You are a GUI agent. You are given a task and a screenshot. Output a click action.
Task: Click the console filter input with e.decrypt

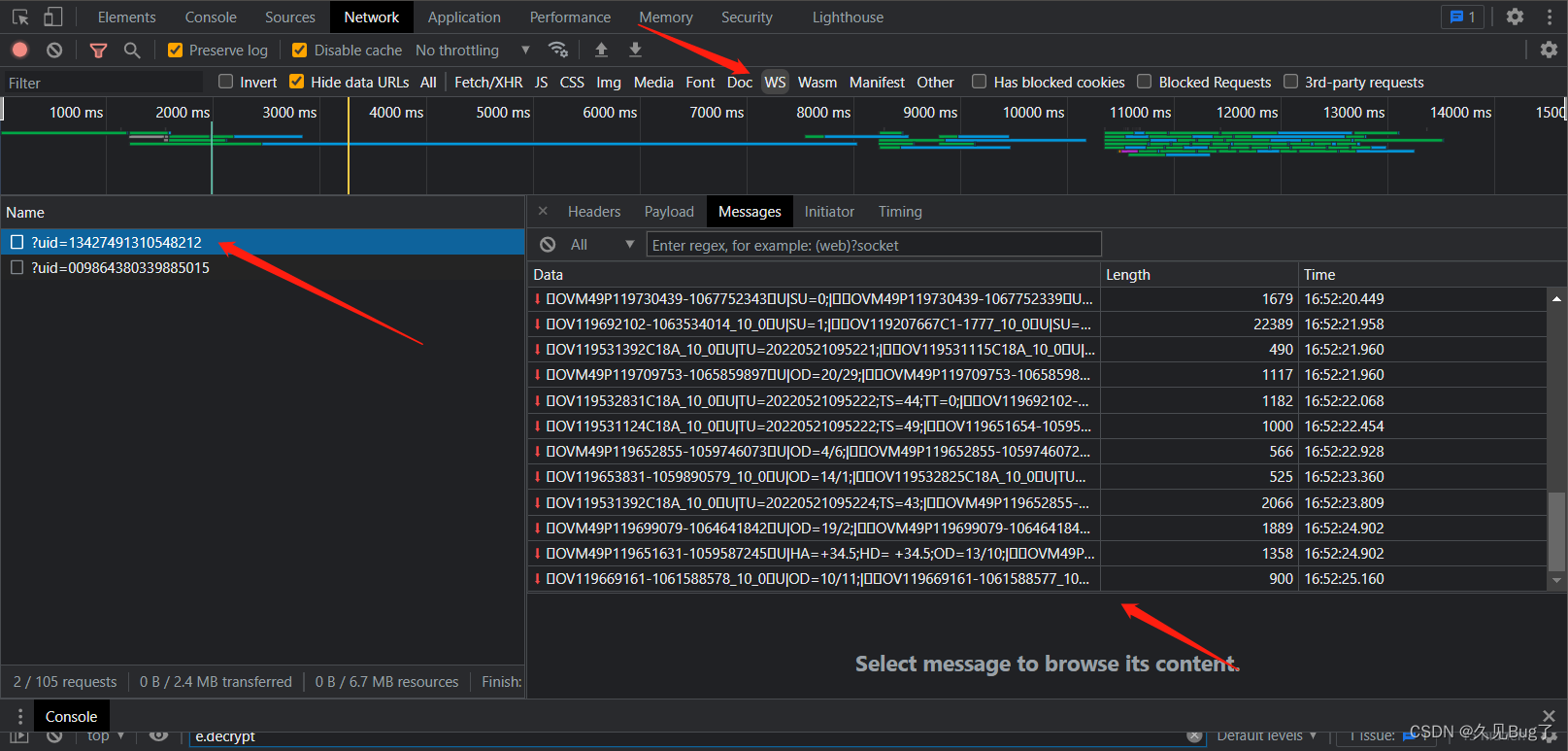697,736
